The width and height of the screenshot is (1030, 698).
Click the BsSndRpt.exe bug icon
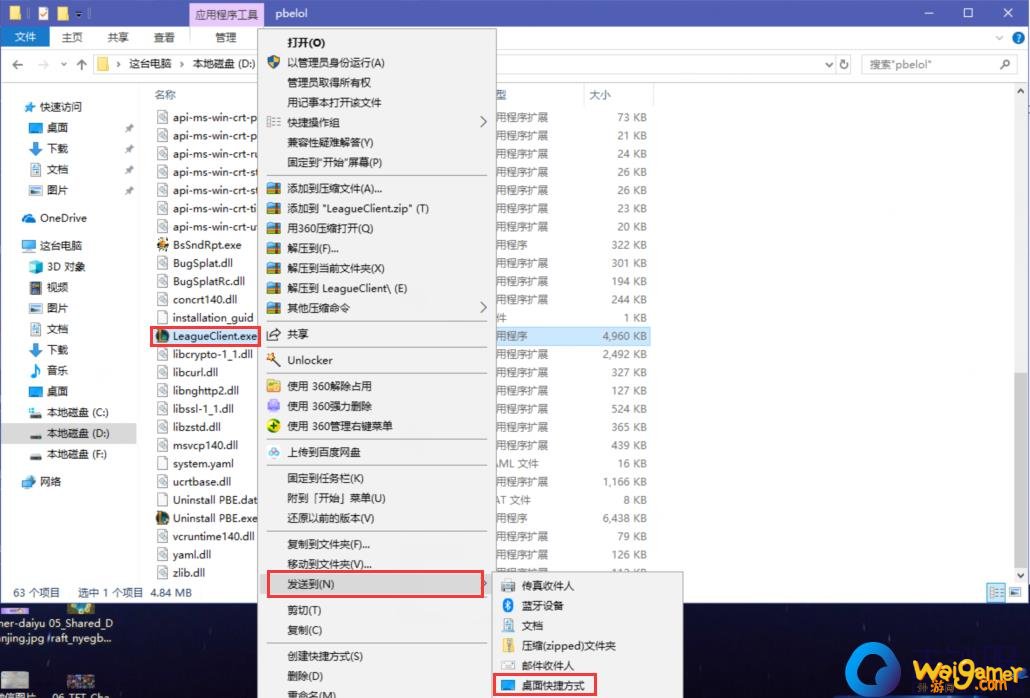pos(163,245)
